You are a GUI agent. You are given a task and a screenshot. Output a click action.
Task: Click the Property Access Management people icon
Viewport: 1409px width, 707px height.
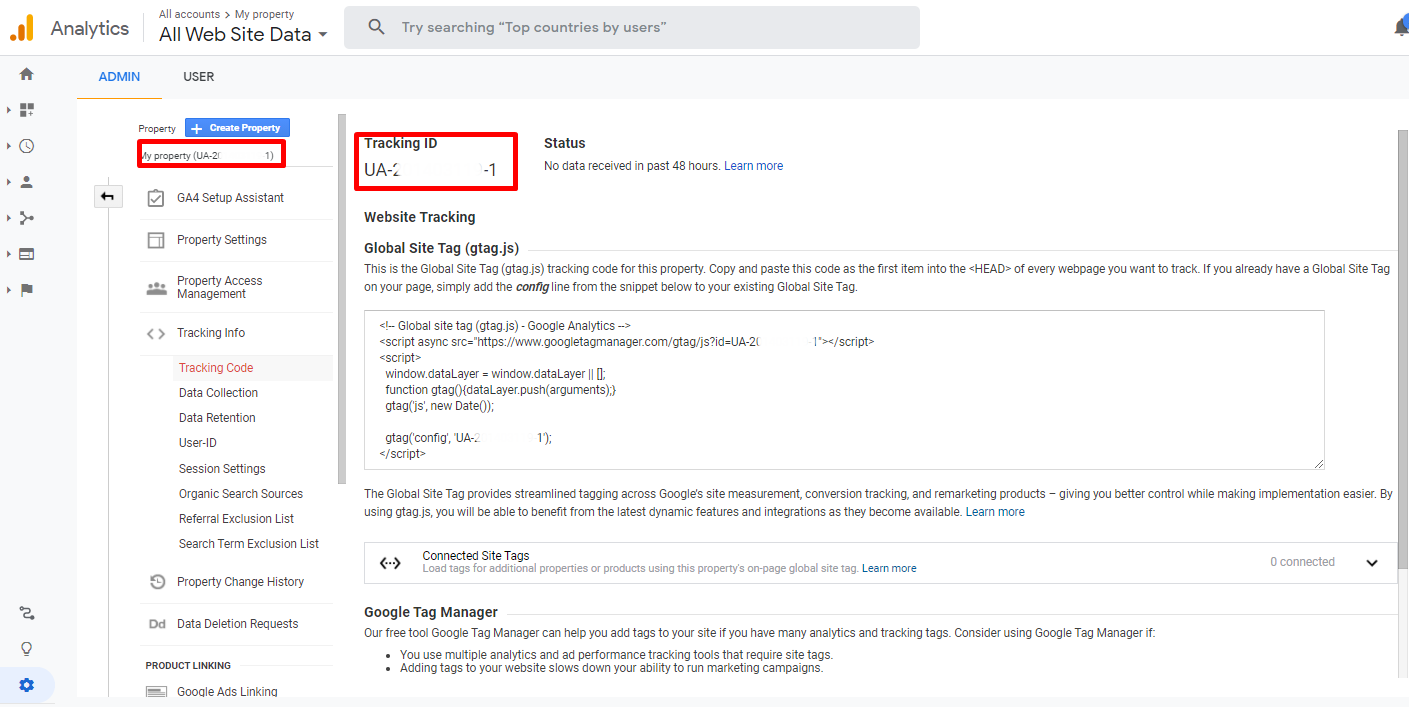[156, 288]
